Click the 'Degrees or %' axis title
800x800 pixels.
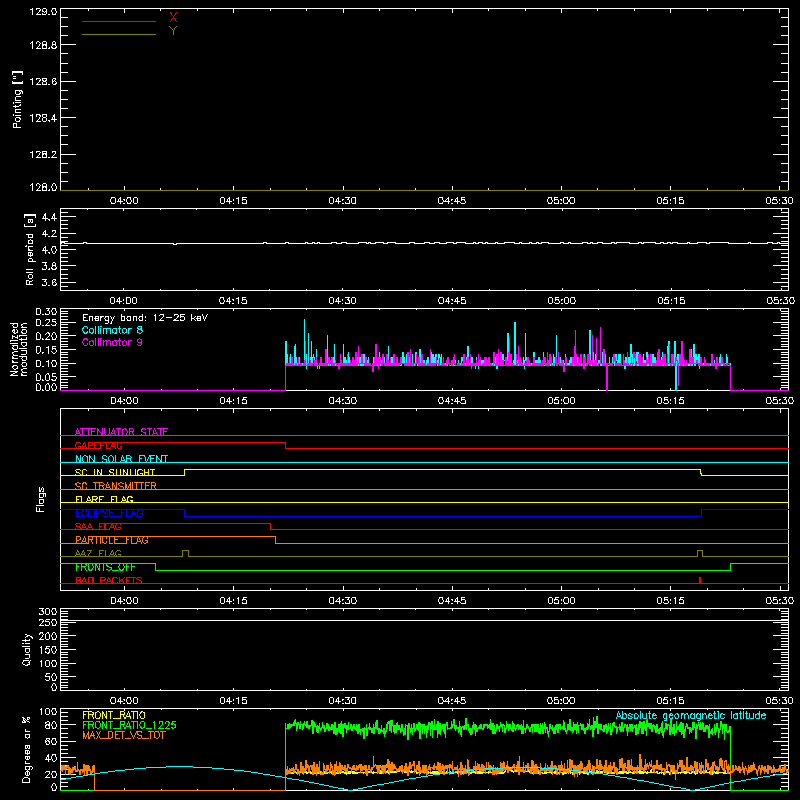(x=26, y=749)
